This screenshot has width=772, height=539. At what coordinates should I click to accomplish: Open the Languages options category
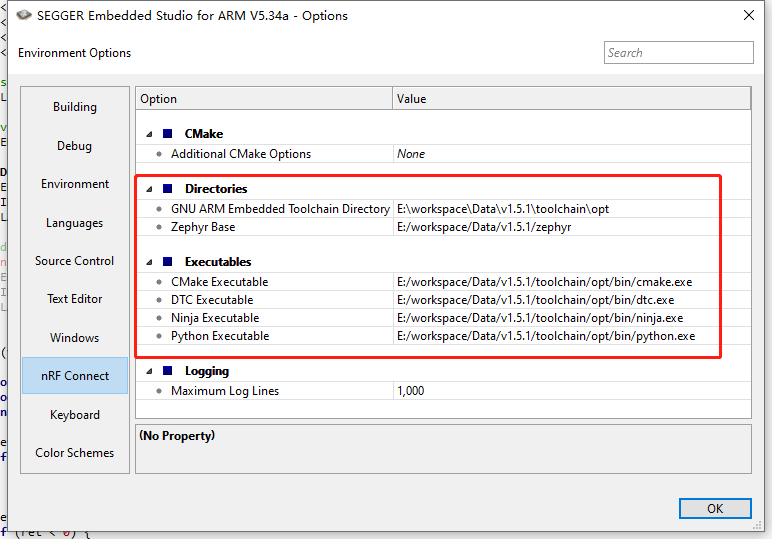point(74,223)
